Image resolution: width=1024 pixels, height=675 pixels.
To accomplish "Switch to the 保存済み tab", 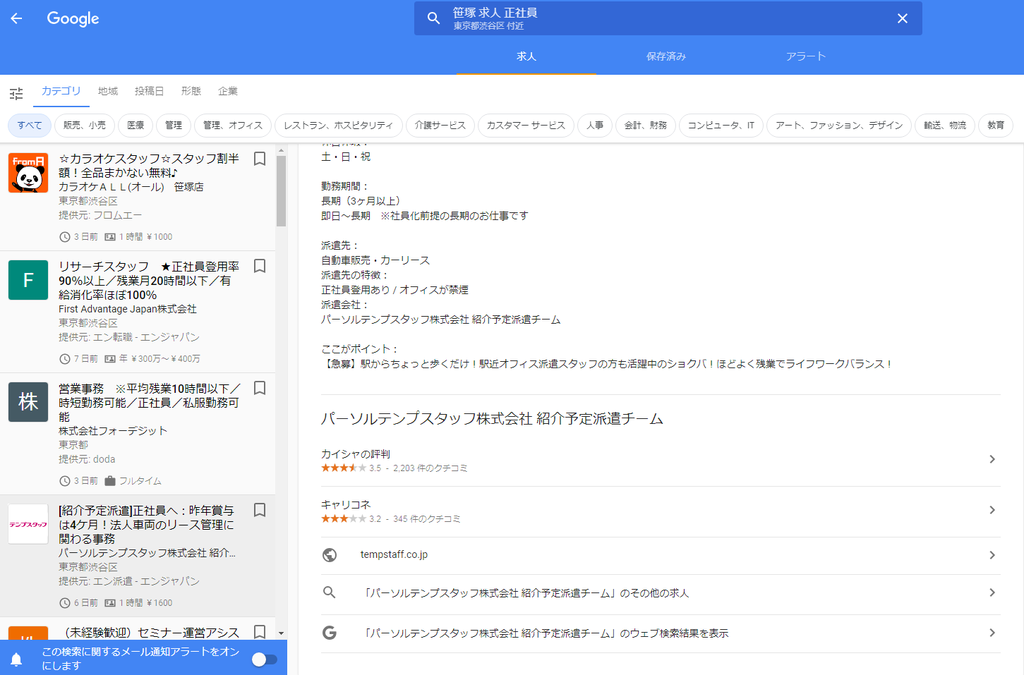I will click(666, 57).
